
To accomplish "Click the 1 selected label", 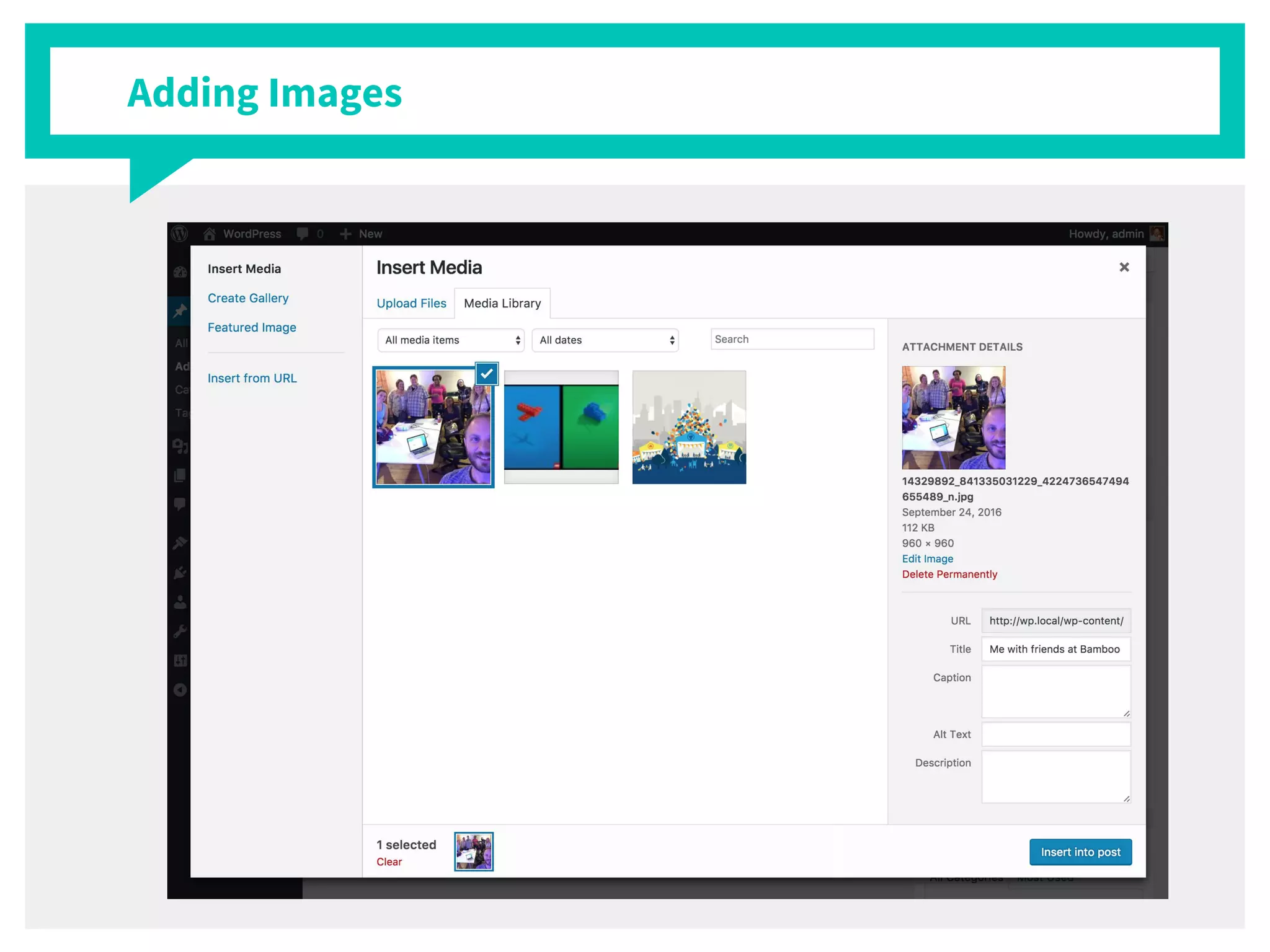I will point(406,845).
